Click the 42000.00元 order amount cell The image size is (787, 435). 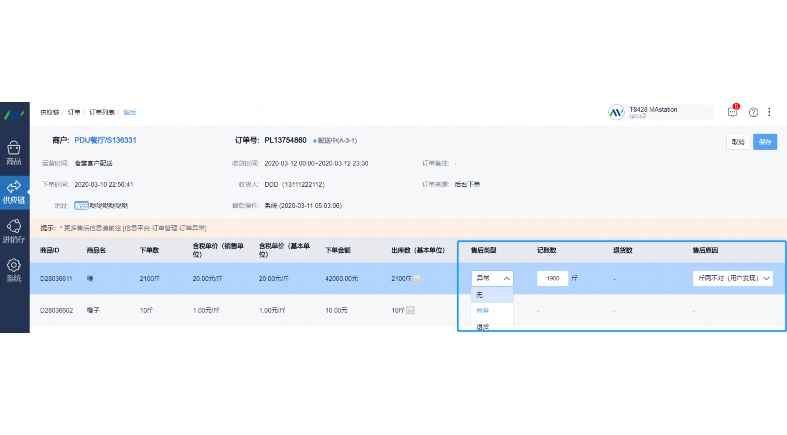(341, 278)
